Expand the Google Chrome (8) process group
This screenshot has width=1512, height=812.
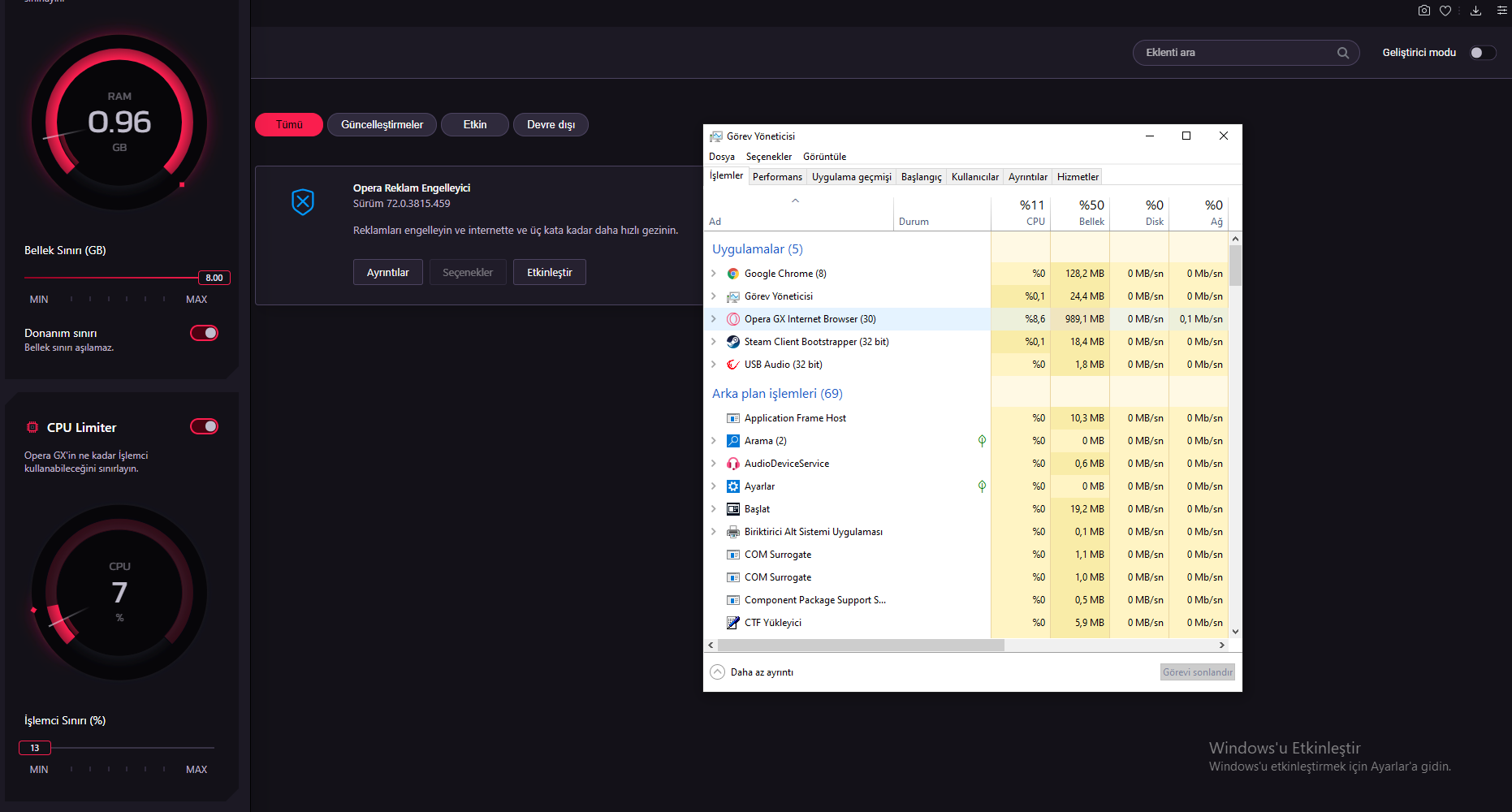(714, 274)
